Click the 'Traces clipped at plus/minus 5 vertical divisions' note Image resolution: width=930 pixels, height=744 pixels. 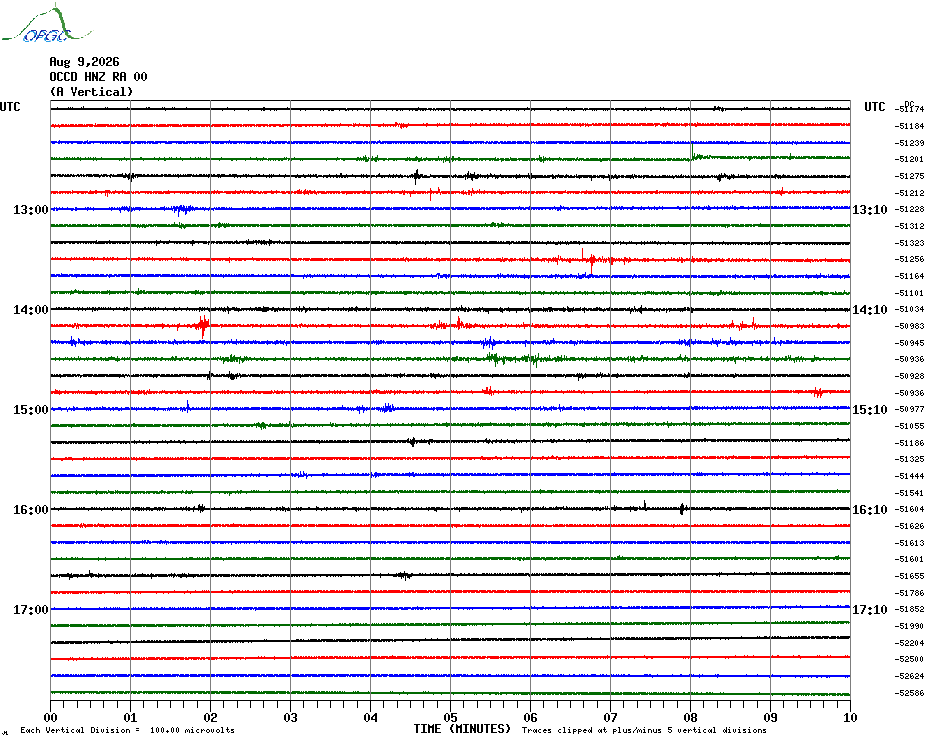pyautogui.click(x=644, y=730)
